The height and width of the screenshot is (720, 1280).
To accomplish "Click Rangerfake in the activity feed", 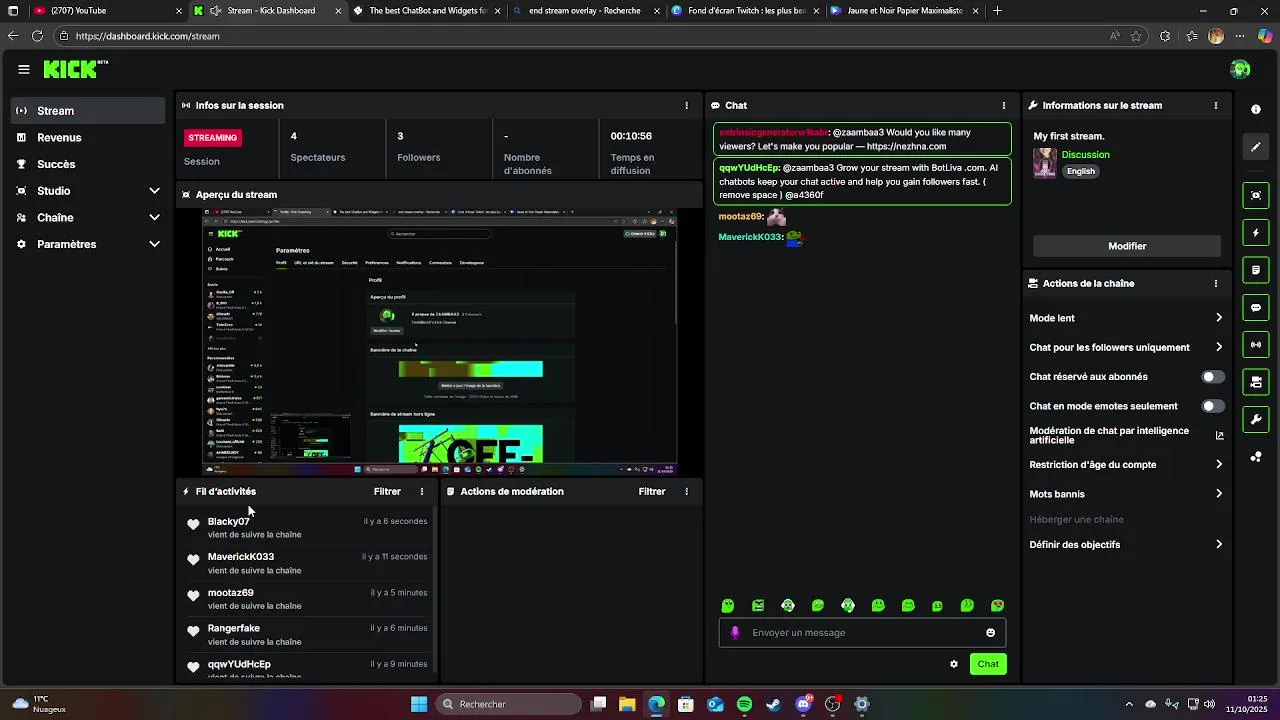I will pos(234,628).
